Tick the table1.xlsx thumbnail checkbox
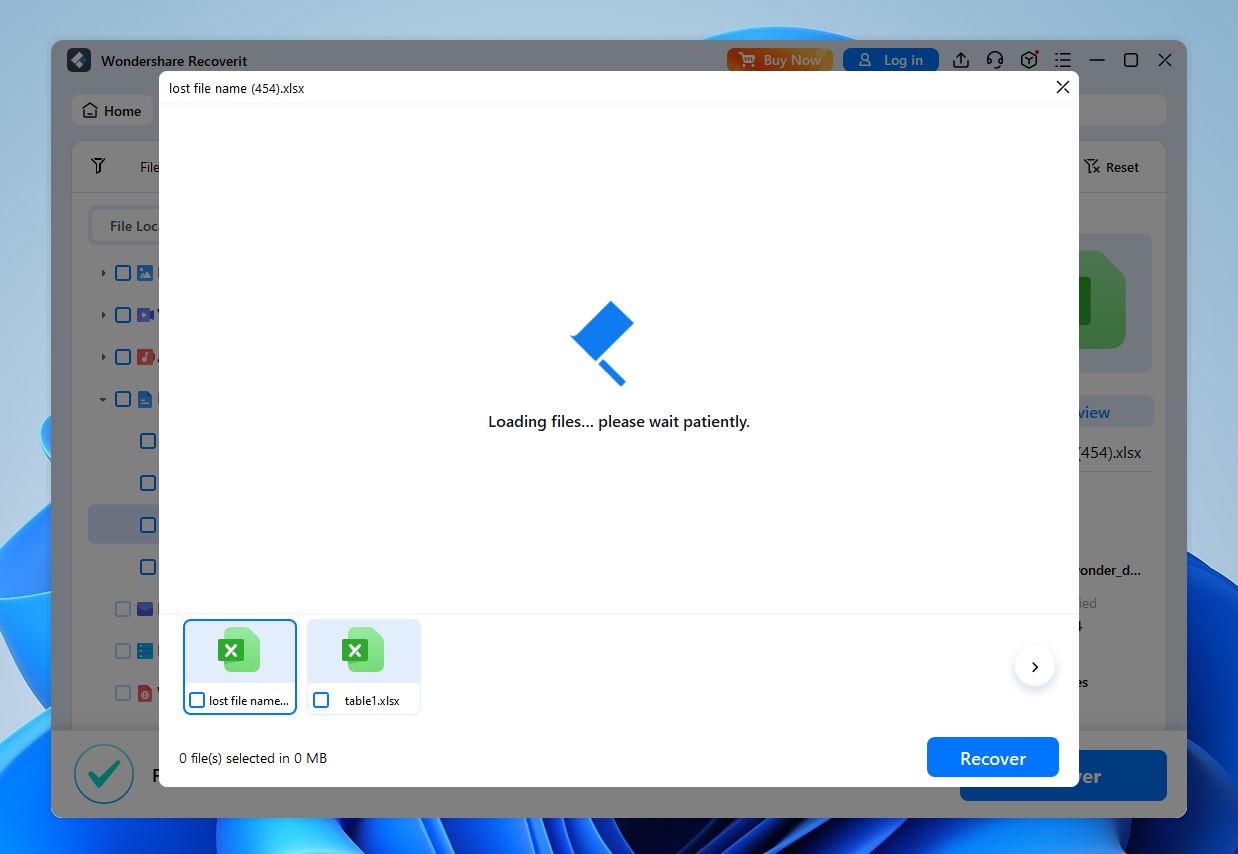Image resolution: width=1238 pixels, height=854 pixels. click(x=321, y=700)
